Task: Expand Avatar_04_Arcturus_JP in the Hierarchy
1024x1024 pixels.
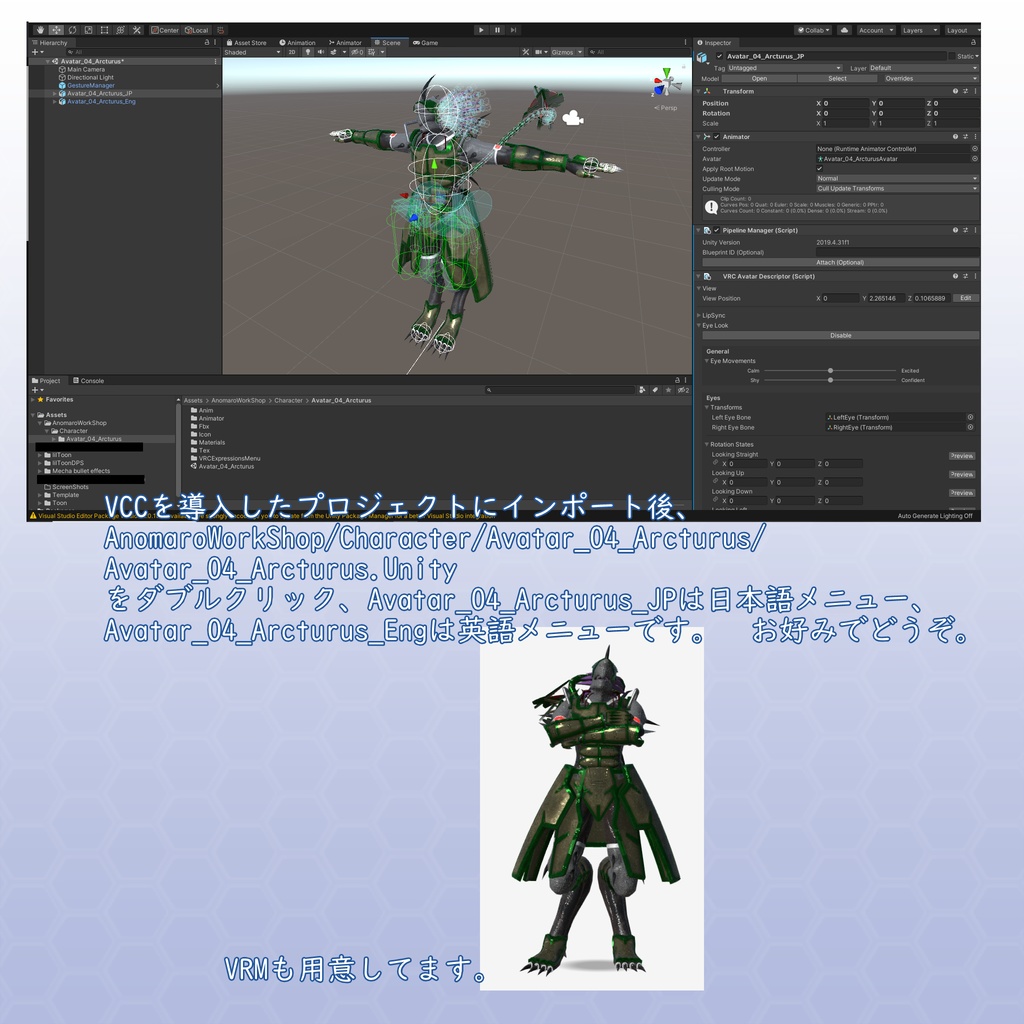Action: [x=54, y=93]
